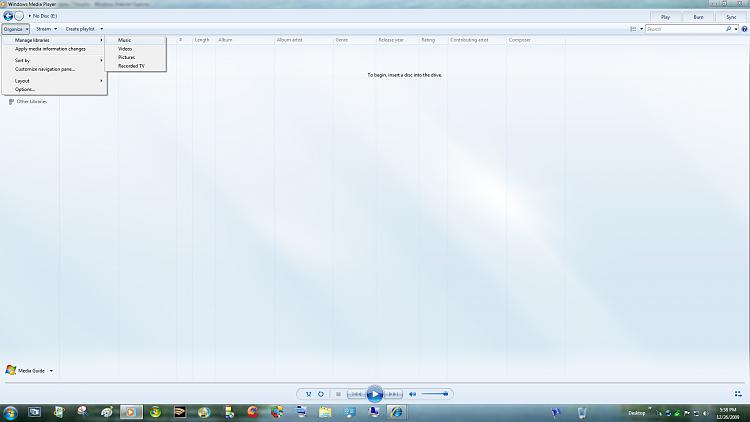Click the volume speaker in system tray

click(705, 413)
